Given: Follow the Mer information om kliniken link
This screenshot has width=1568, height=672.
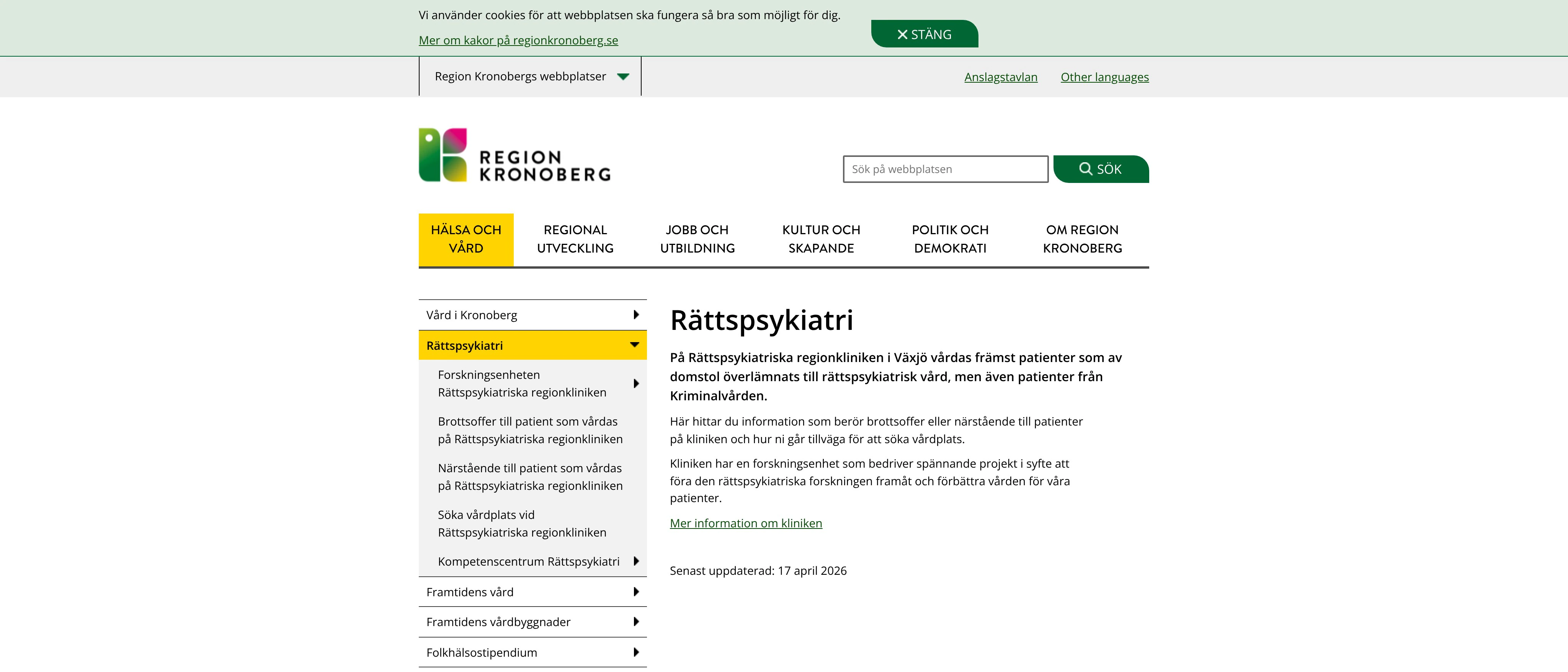Looking at the screenshot, I should point(746,523).
